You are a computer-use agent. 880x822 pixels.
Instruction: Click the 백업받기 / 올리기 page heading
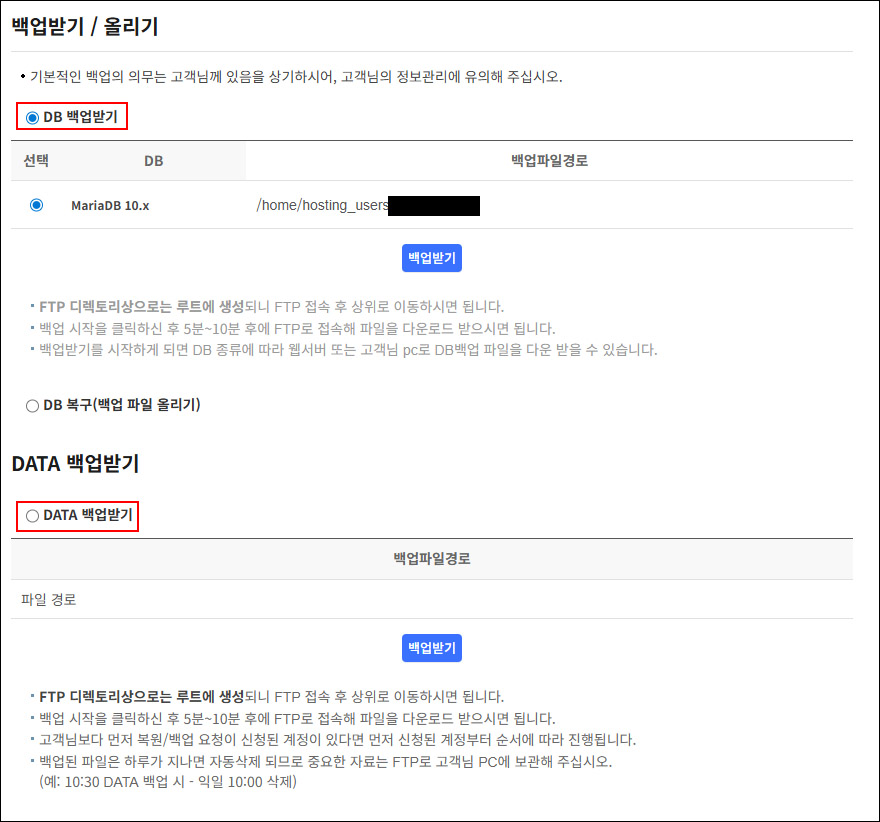pos(85,26)
